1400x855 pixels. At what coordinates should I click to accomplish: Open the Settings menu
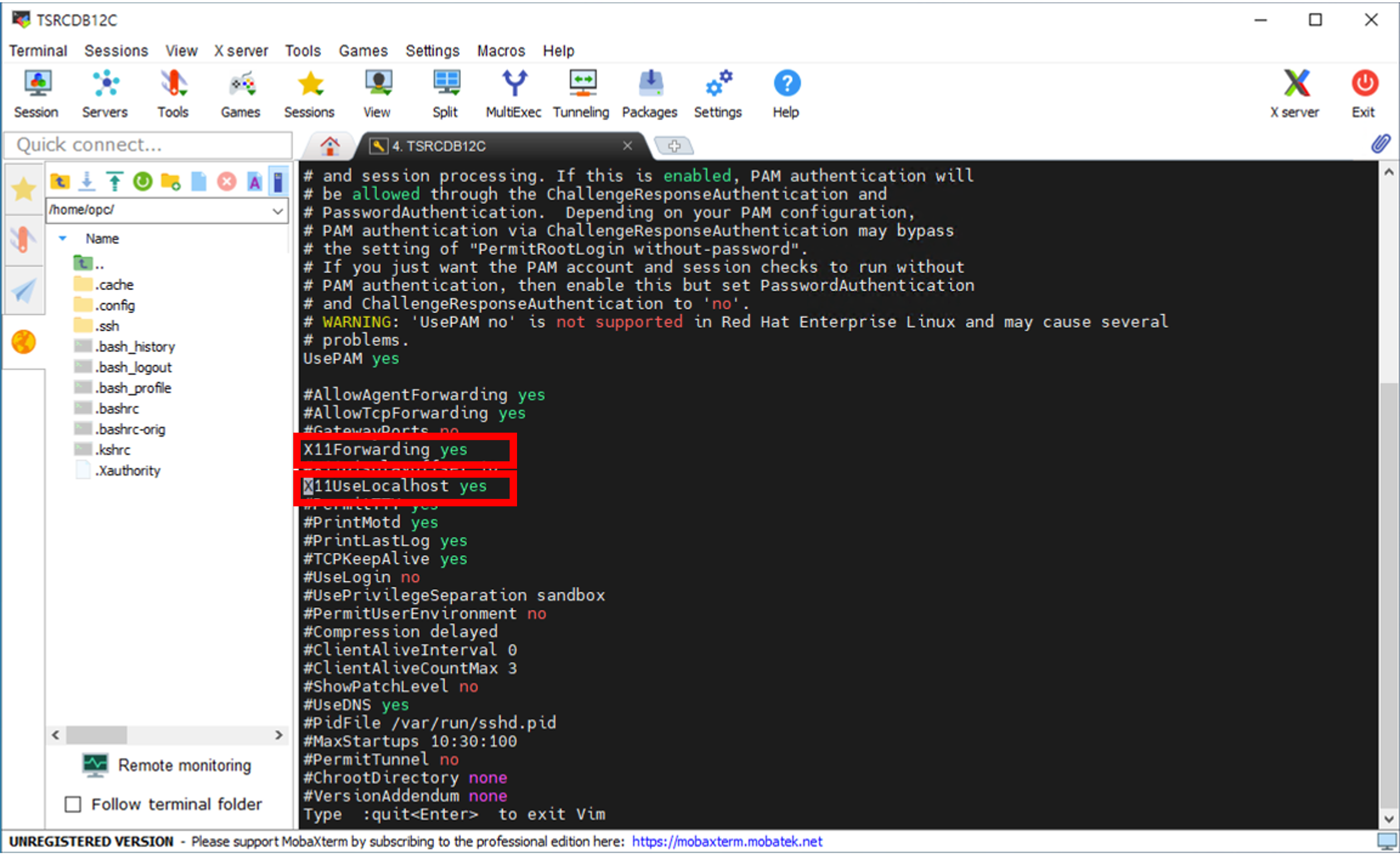433,51
